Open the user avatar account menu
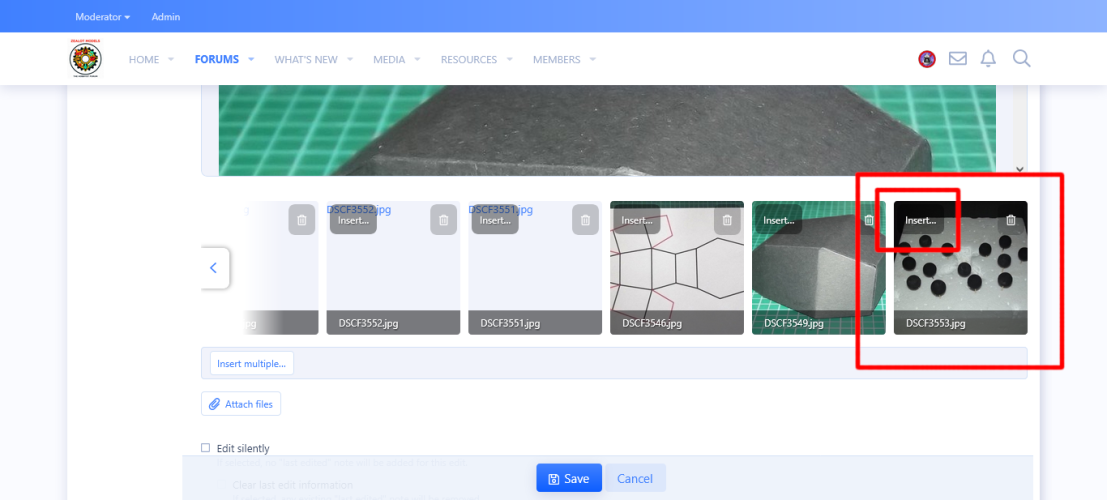This screenshot has height=500, width=1107. pyautogui.click(x=927, y=59)
